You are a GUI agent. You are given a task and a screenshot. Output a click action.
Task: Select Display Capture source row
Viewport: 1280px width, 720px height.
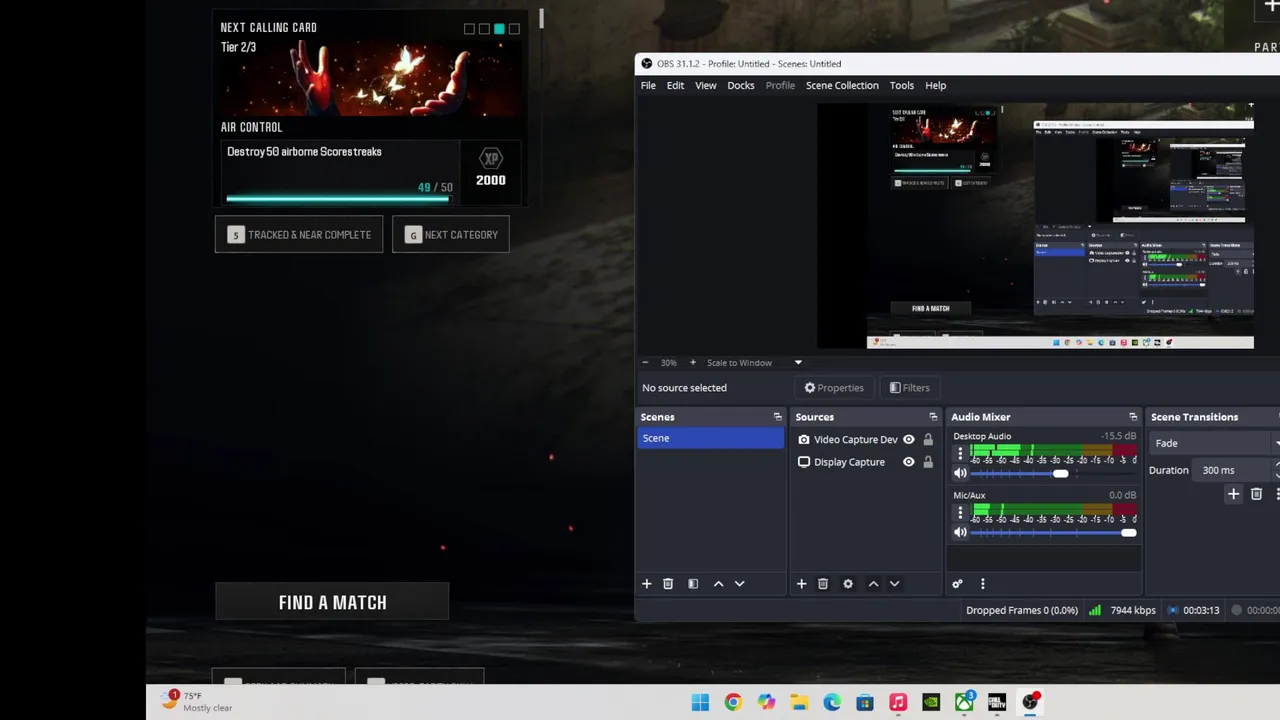866,462
